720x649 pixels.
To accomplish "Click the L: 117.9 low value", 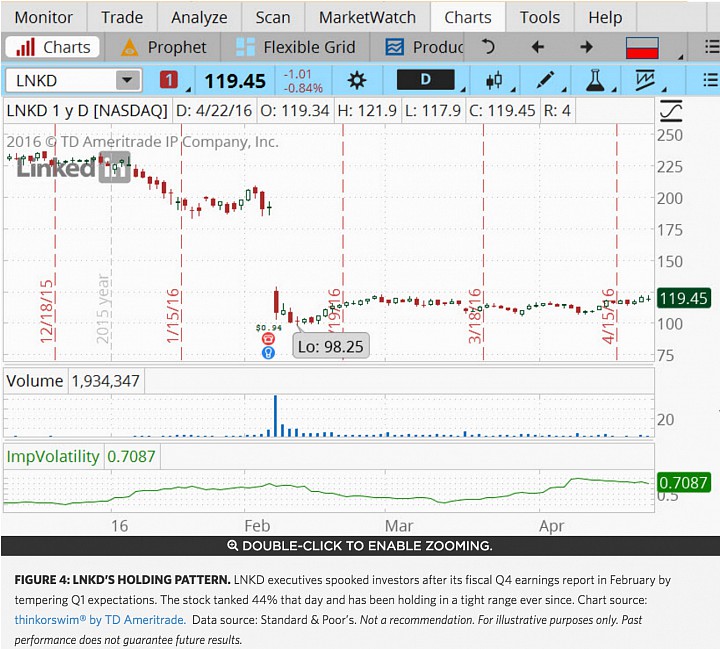I will [433, 111].
